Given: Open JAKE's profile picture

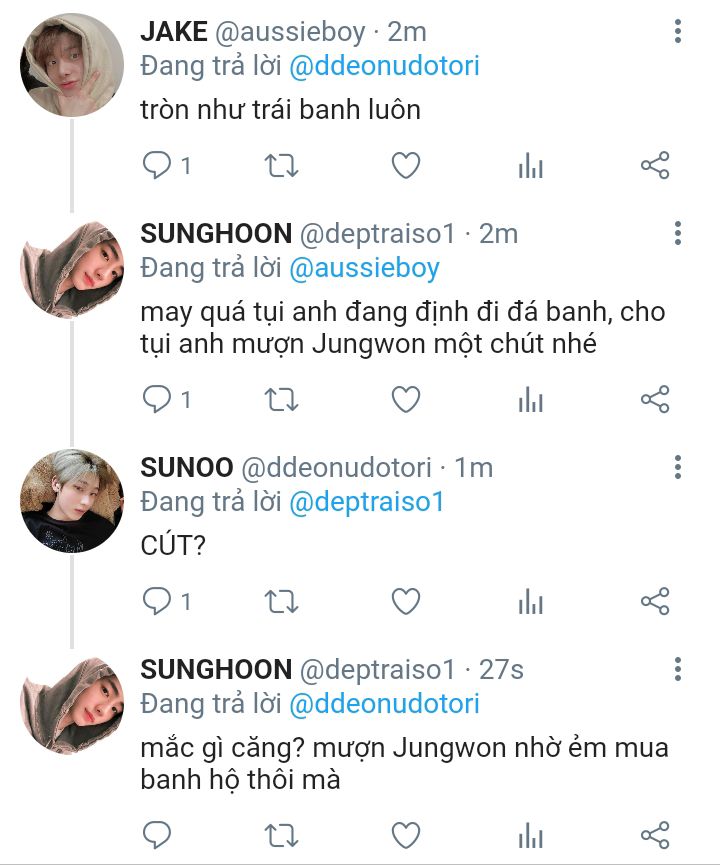Looking at the screenshot, I should 71,65.
